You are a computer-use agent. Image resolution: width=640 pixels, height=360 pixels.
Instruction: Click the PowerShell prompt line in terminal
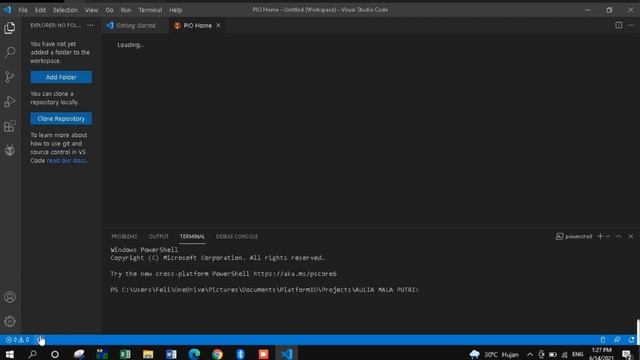[264, 290]
